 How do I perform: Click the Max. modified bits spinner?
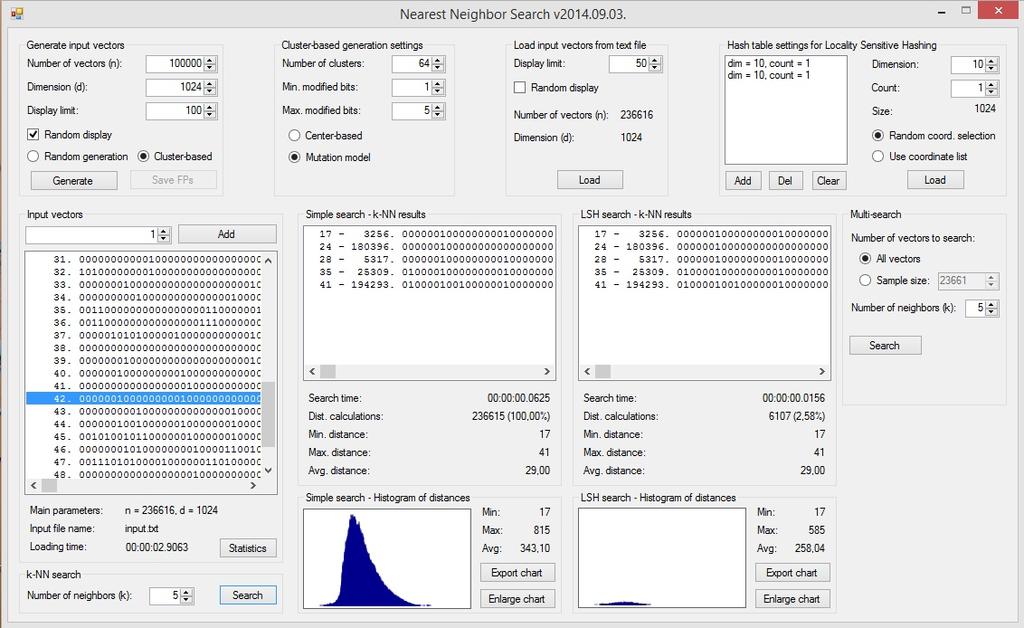tap(438, 111)
